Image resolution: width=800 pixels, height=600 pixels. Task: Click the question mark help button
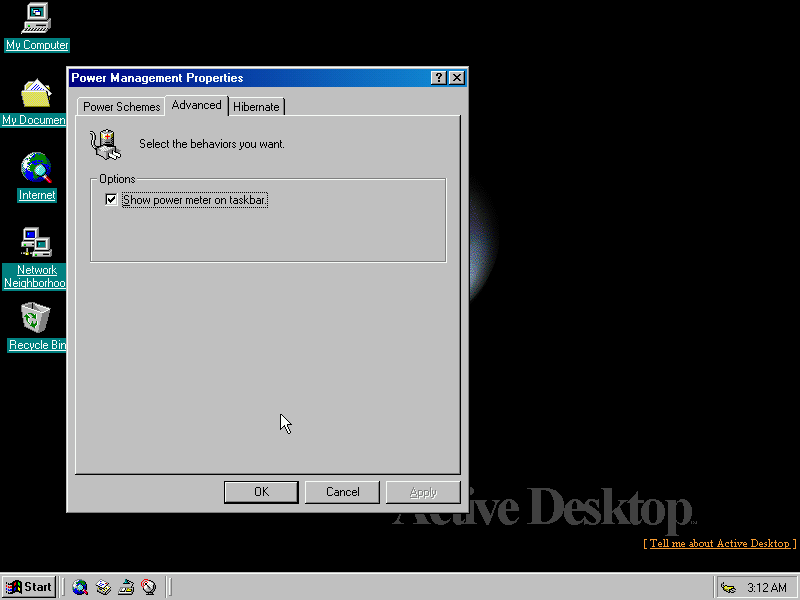439,78
